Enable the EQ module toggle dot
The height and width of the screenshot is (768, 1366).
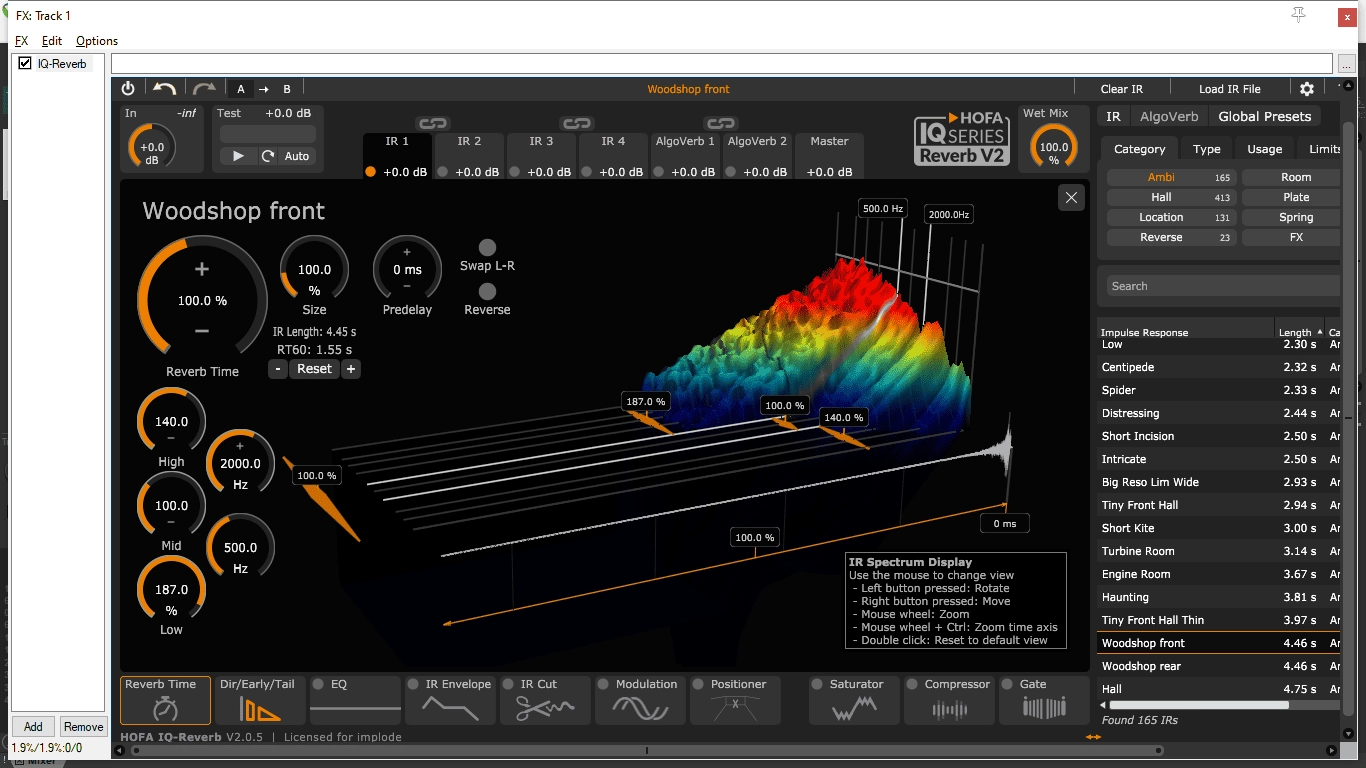pyautogui.click(x=319, y=685)
